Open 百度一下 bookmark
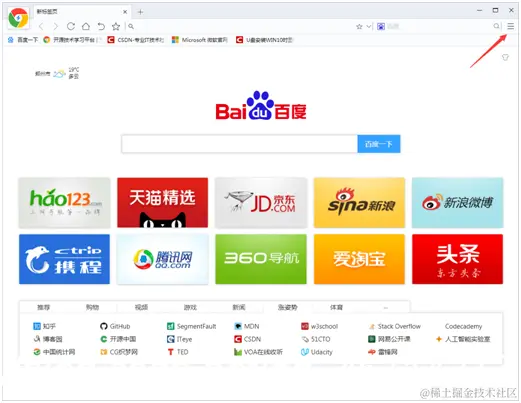Image resolution: width=521 pixels, height=403 pixels. tap(23, 40)
